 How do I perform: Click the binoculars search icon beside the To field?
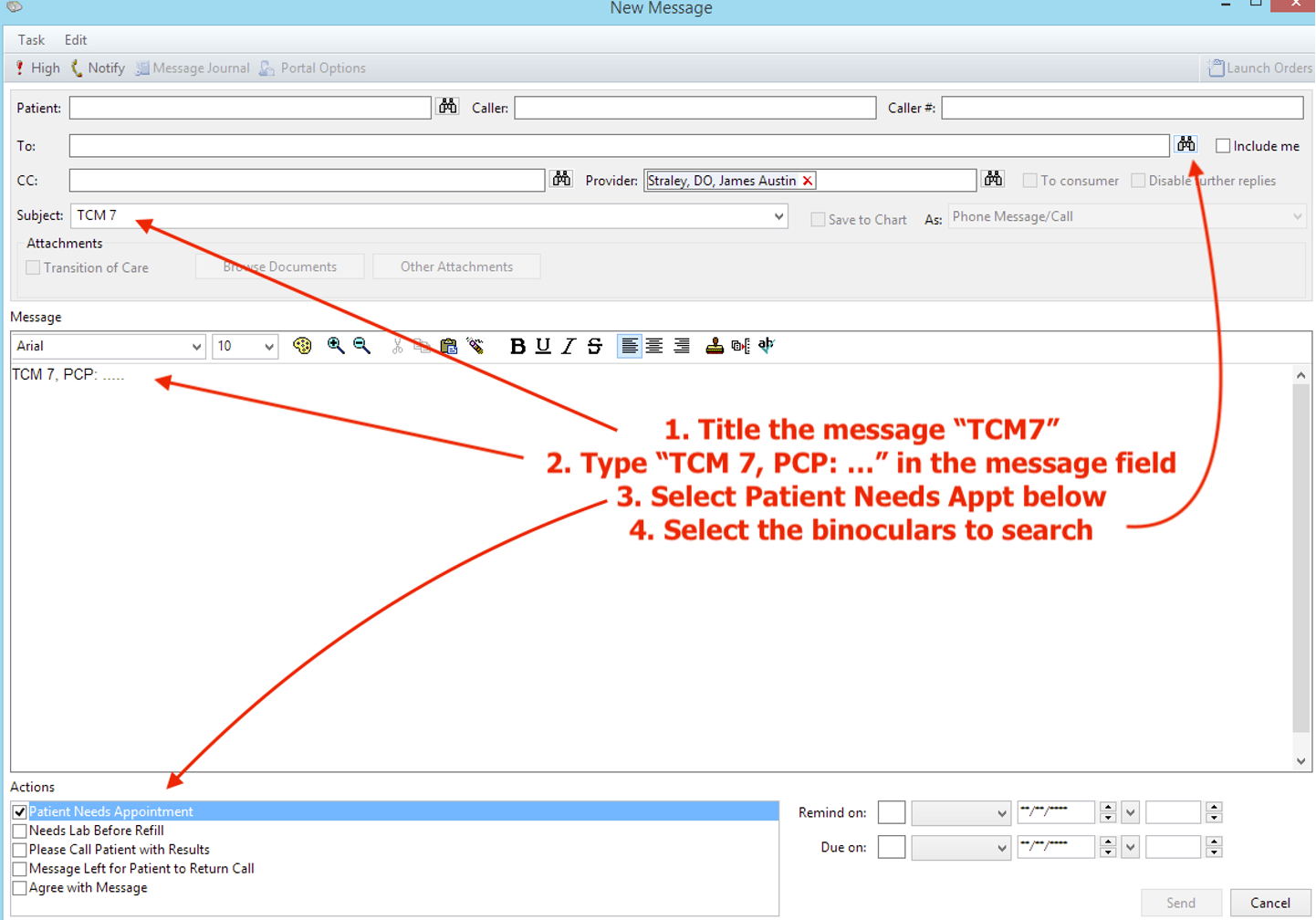(1185, 144)
